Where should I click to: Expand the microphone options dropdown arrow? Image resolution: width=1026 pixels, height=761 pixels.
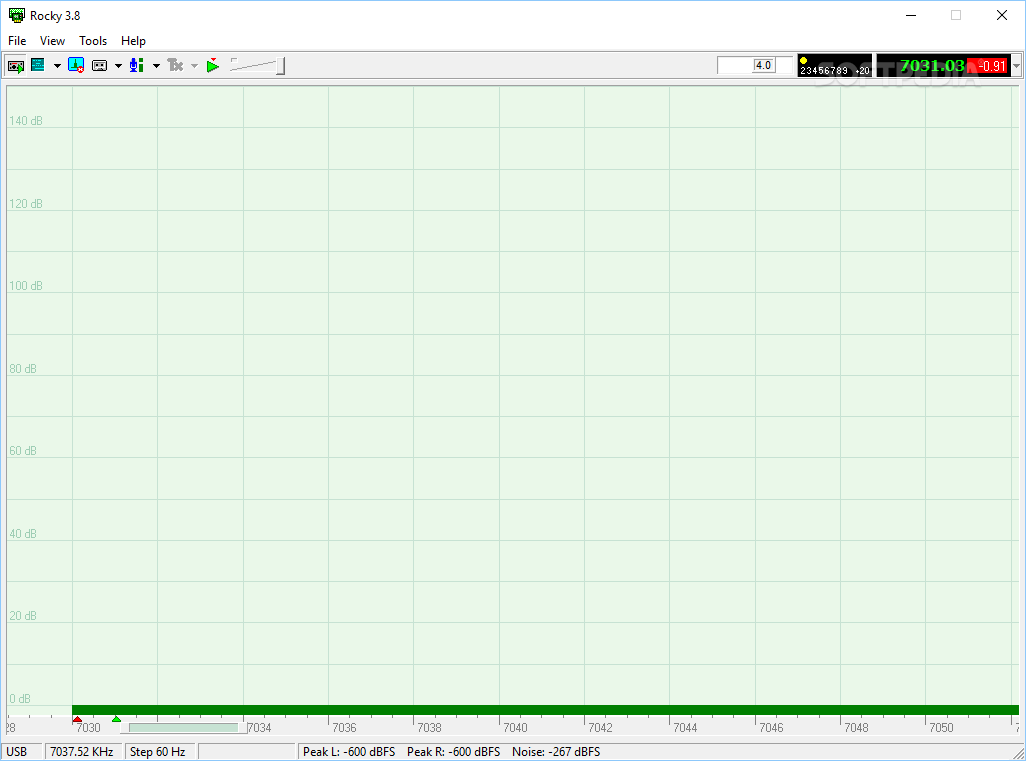(x=156, y=65)
